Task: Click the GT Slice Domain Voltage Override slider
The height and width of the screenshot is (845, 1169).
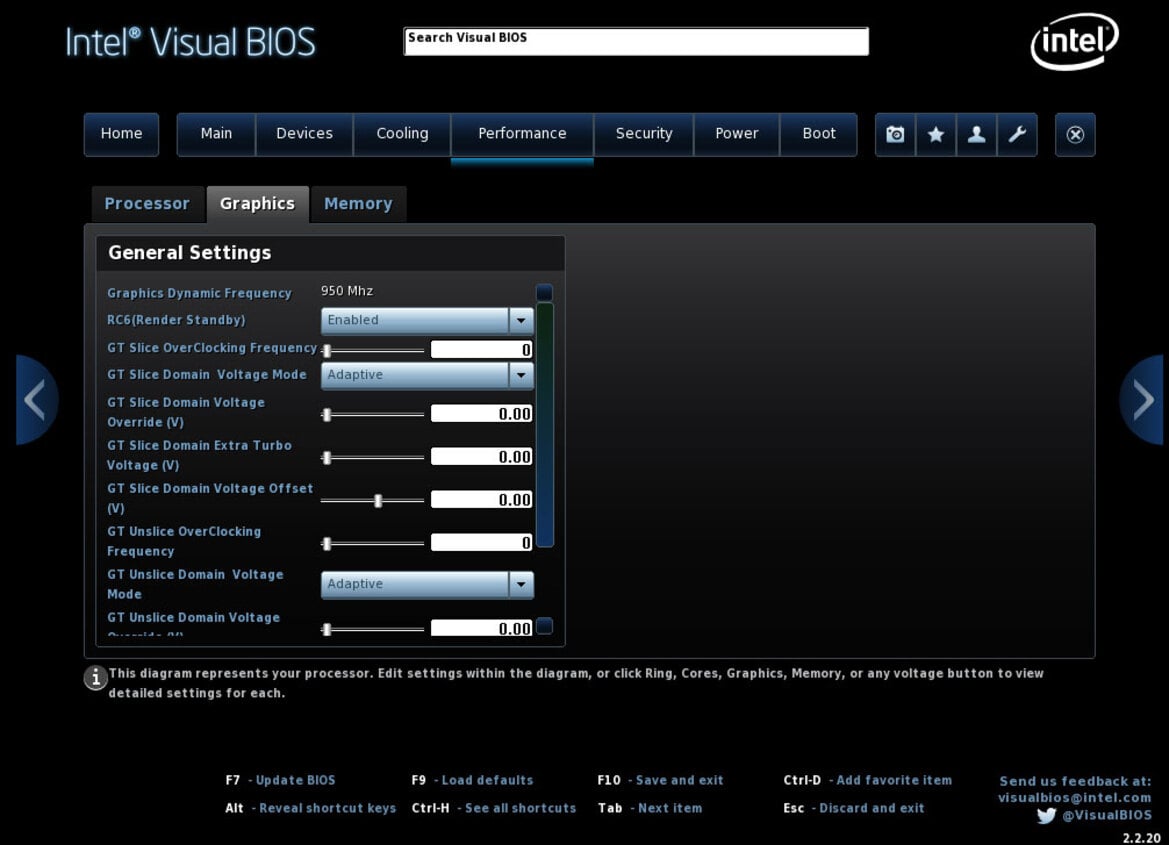Action: pyautogui.click(x=373, y=414)
